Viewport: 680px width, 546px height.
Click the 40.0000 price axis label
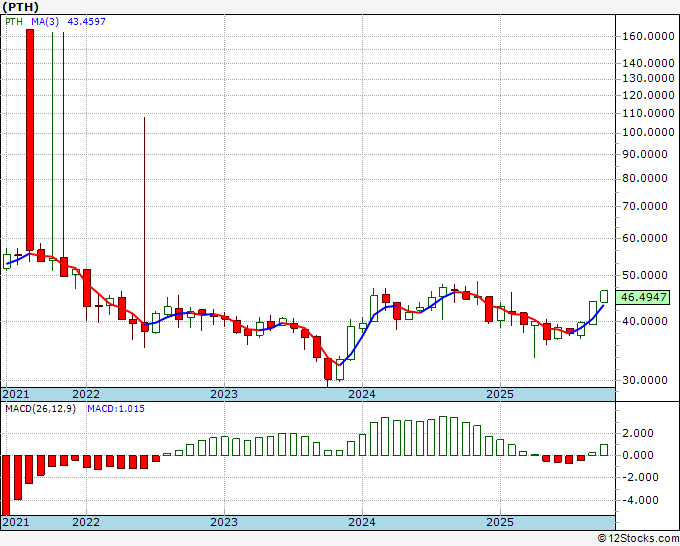[645, 321]
